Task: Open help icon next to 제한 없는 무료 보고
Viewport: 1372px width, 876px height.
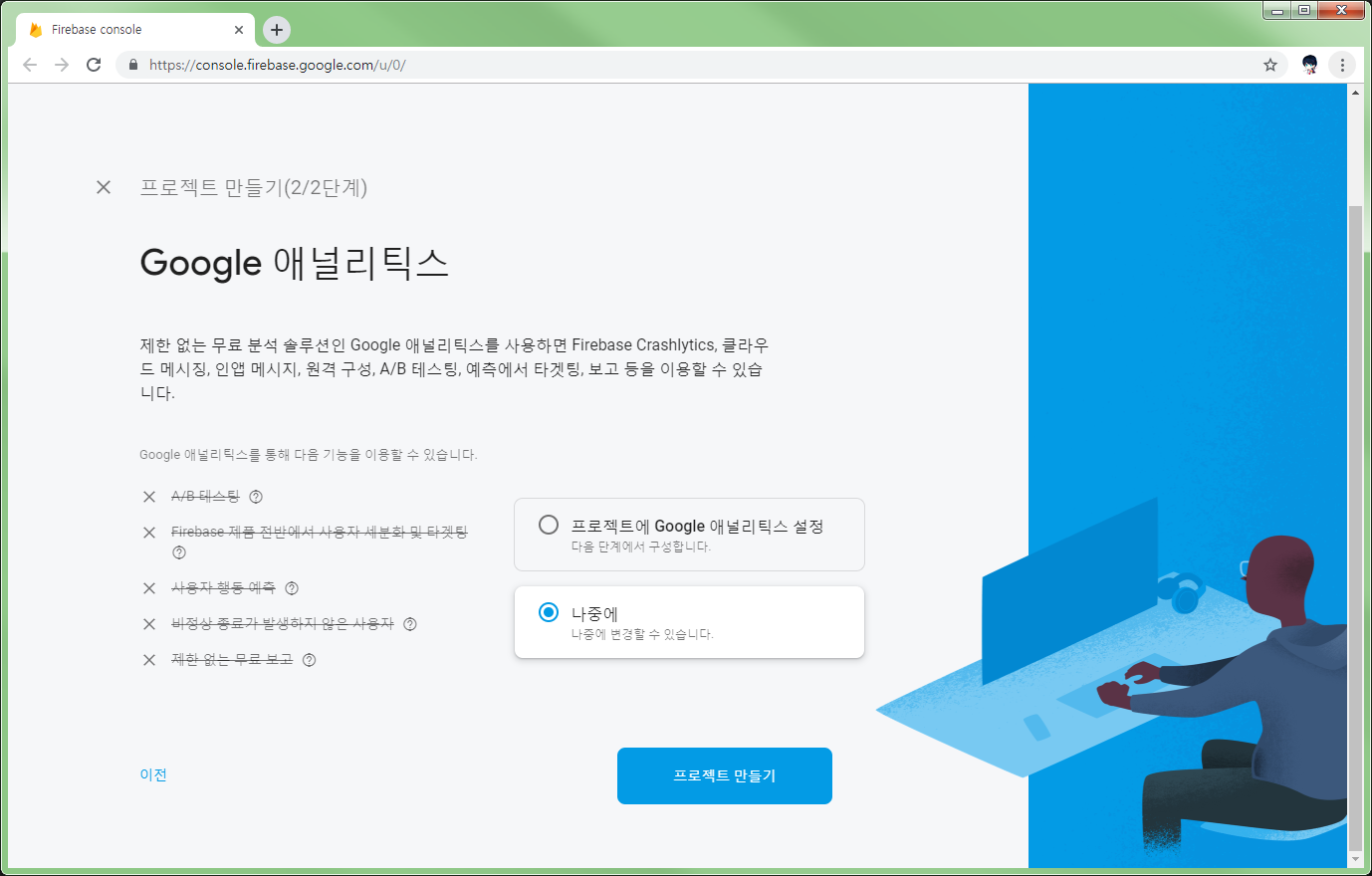Action: tap(310, 660)
